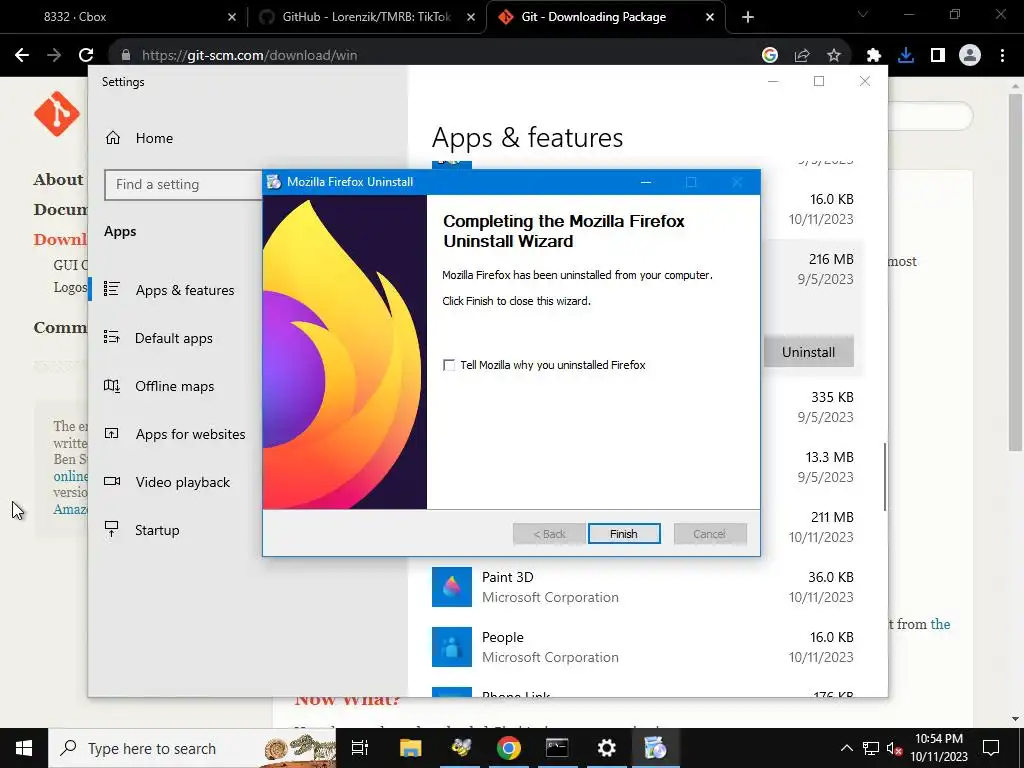This screenshot has height=768, width=1024.
Task: Select Apps & features in Settings sidebar
Action: coord(185,290)
